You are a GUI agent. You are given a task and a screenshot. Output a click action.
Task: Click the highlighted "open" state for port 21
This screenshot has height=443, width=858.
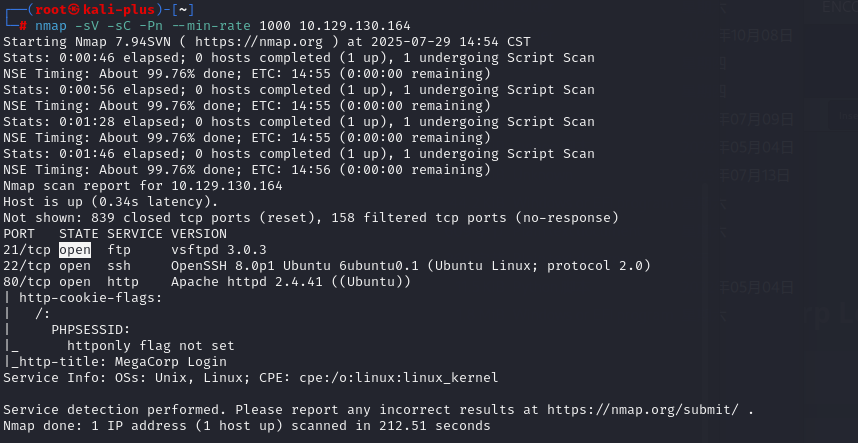(75, 250)
